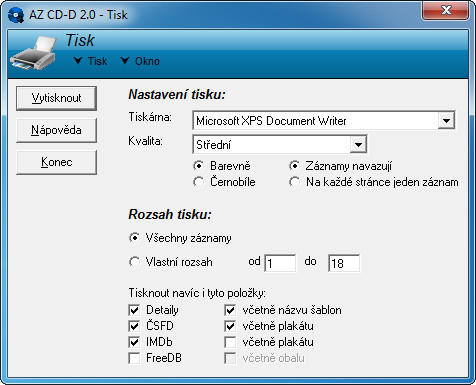This screenshot has height=385, width=476.
Task: Select the Všechny záznamy radio button
Action: pyautogui.click(x=134, y=238)
